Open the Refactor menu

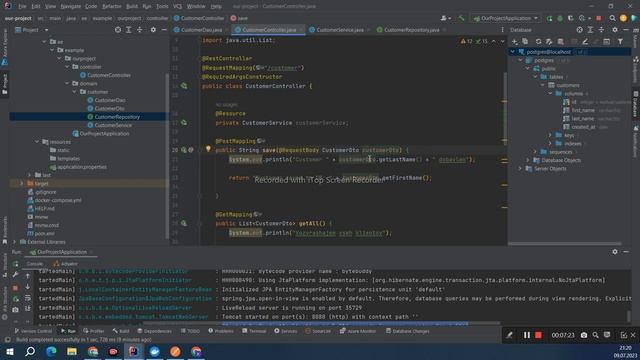click(x=111, y=6)
